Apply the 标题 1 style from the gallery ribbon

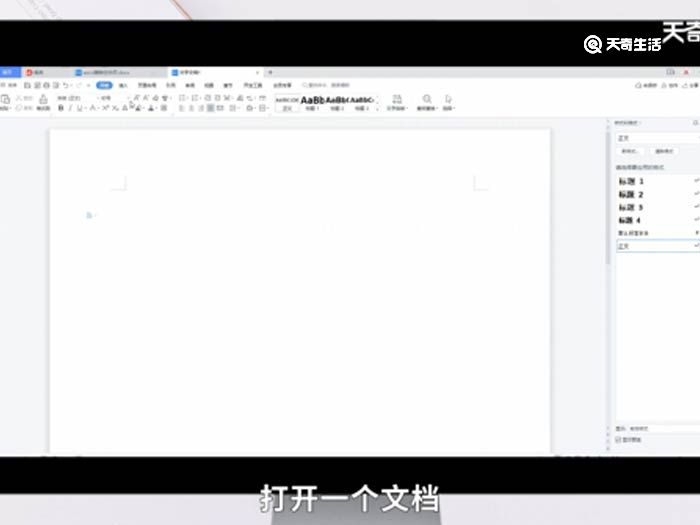[312, 103]
